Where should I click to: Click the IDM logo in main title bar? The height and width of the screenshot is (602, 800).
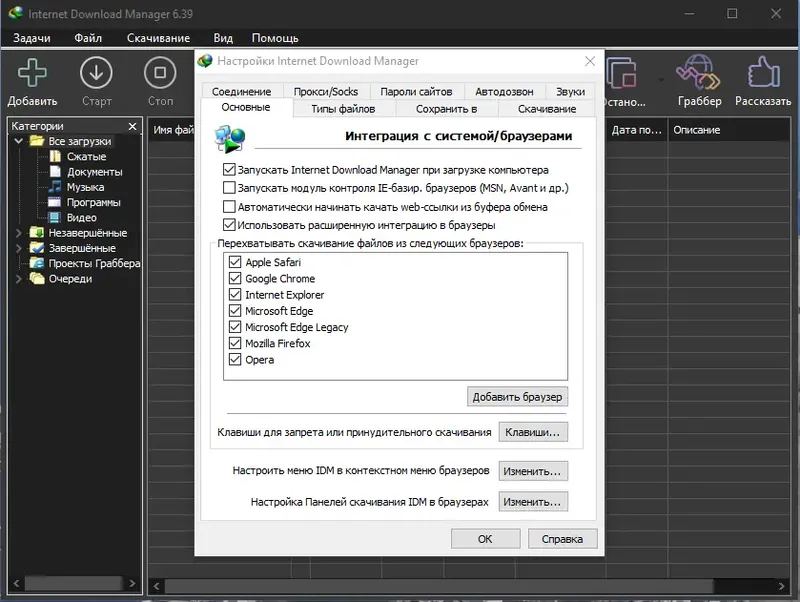click(x=16, y=13)
